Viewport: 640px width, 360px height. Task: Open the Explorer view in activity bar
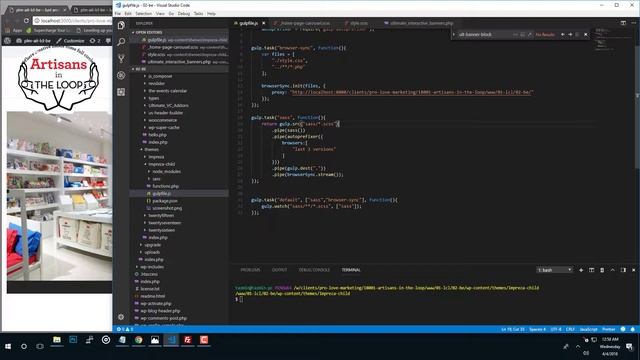[x=121, y=25]
